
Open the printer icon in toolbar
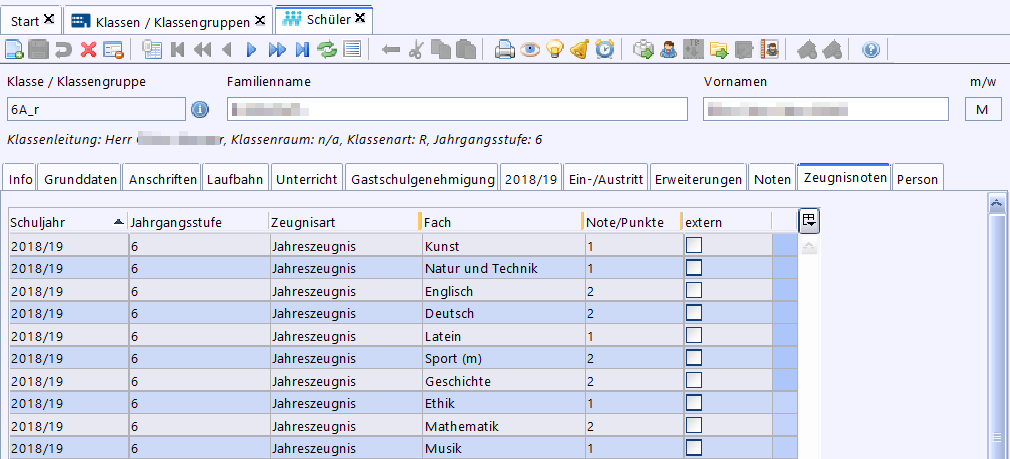(504, 50)
